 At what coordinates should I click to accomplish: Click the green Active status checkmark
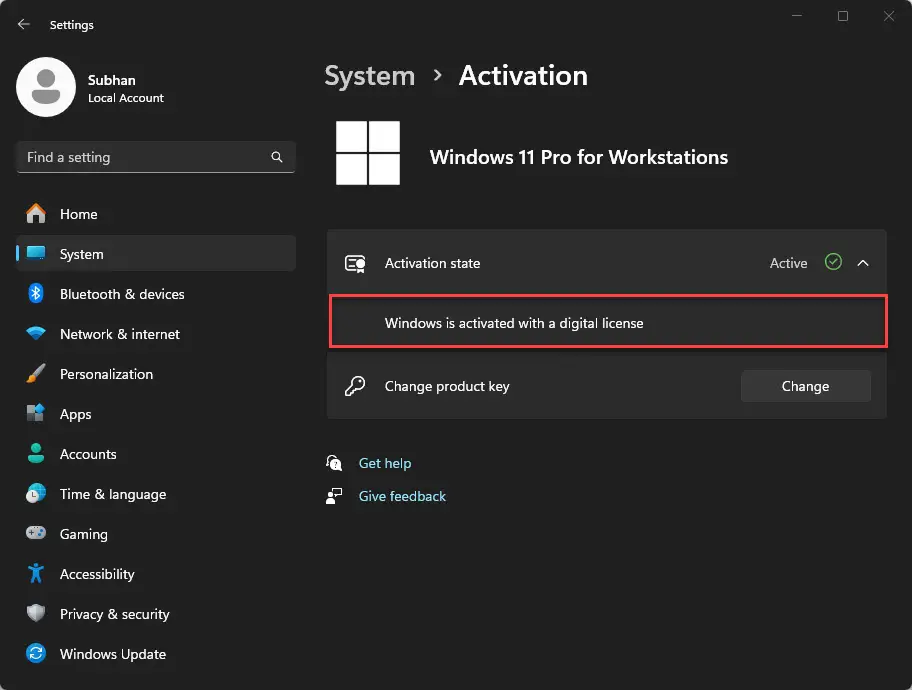coord(833,262)
